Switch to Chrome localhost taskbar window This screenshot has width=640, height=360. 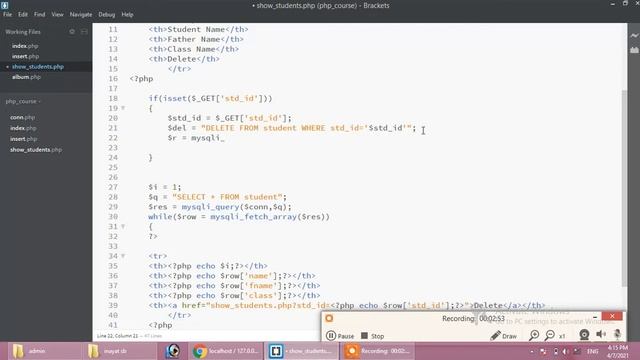(225, 351)
